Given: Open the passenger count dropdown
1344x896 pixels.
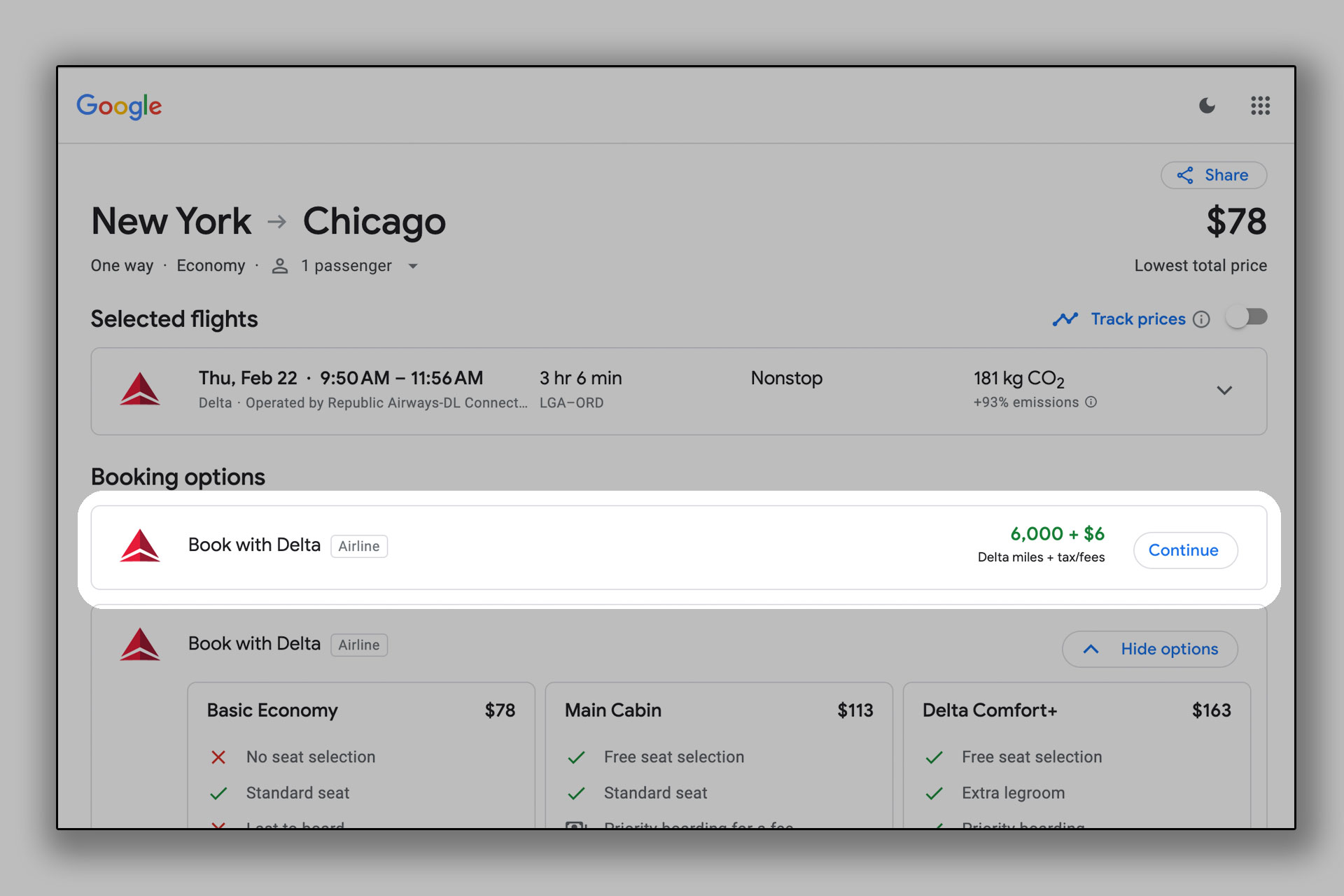Looking at the screenshot, I should [413, 266].
